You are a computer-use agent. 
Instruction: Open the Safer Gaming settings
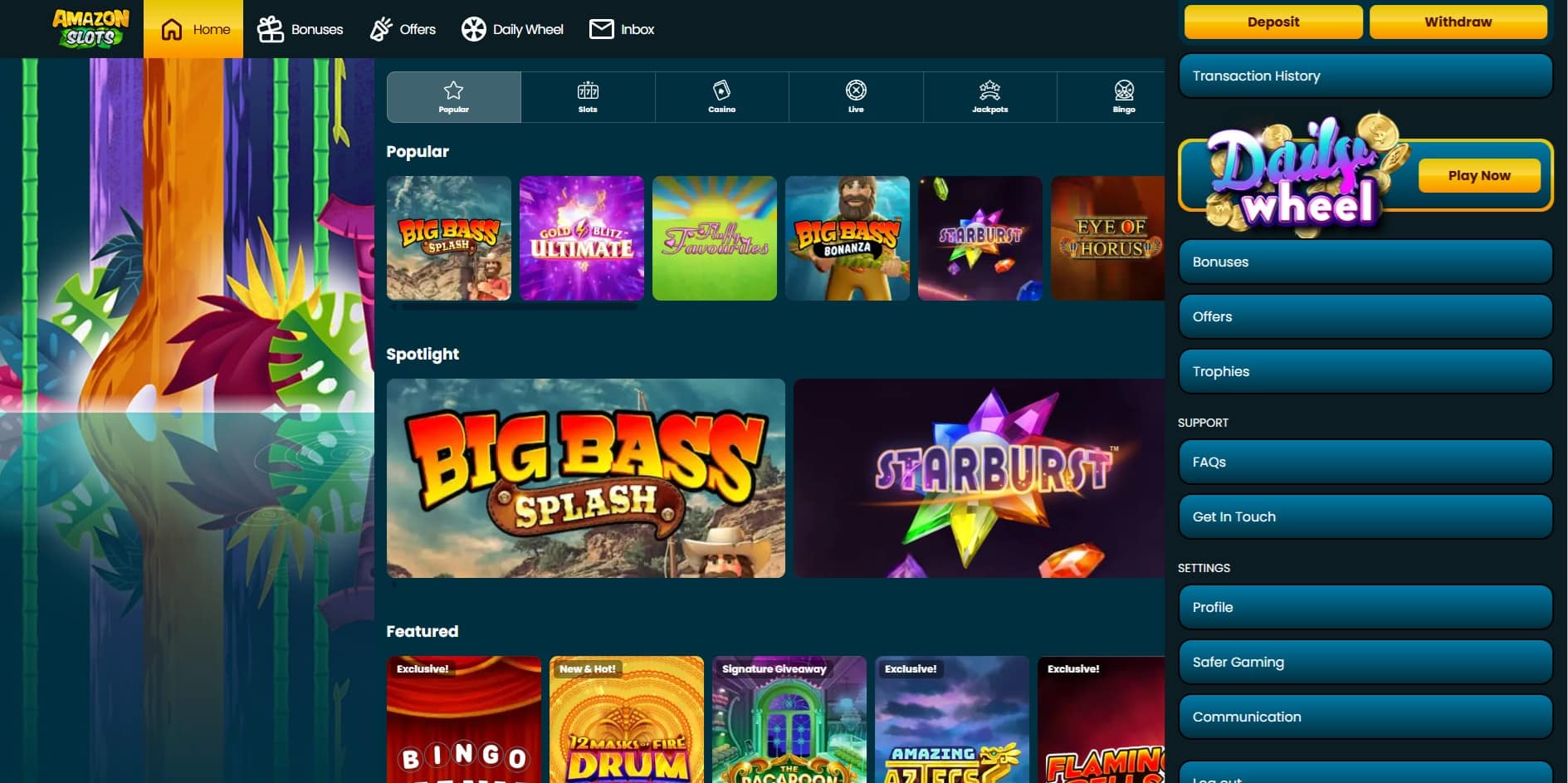click(x=1364, y=662)
